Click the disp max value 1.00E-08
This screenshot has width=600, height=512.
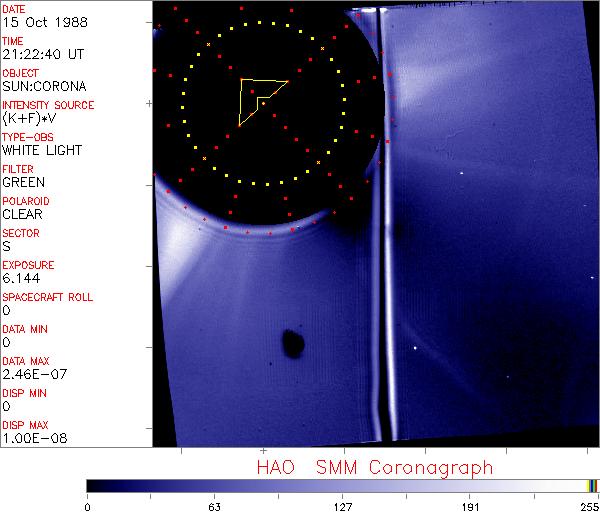pyautogui.click(x=31, y=438)
